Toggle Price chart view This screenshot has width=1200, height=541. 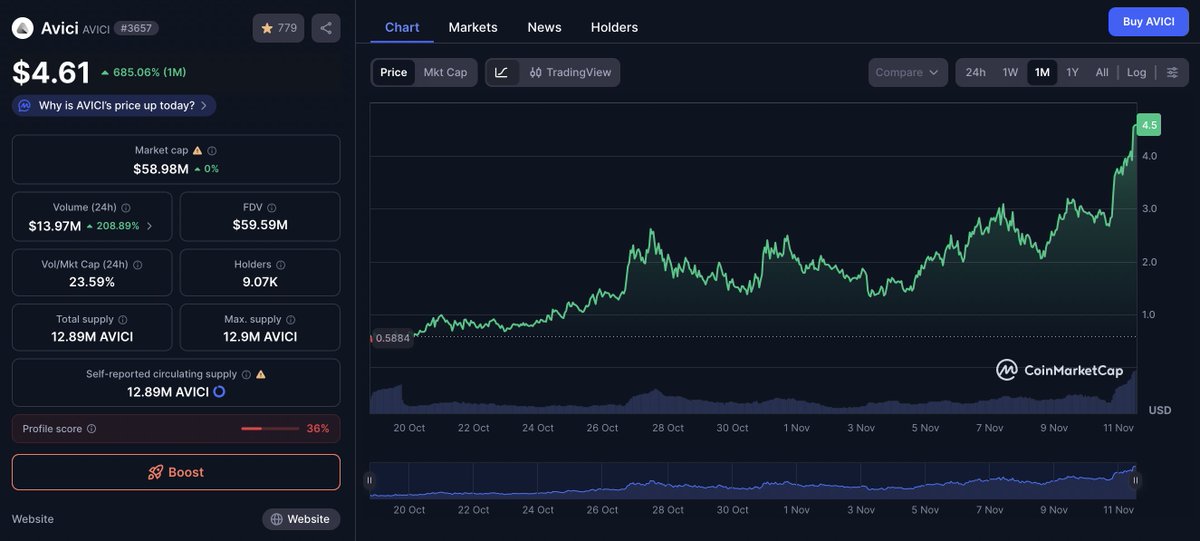pyautogui.click(x=394, y=72)
